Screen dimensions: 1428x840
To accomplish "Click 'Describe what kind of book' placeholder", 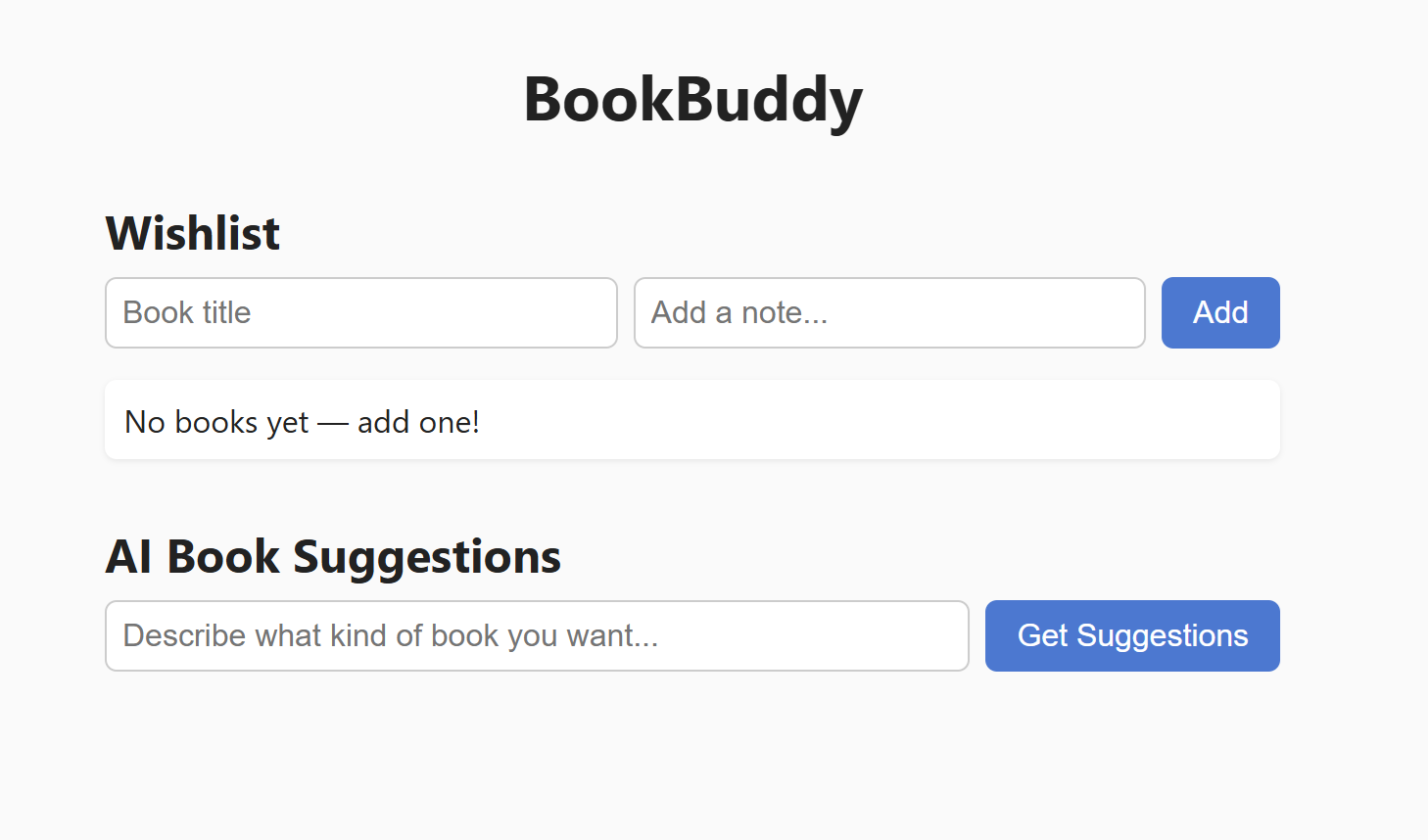I will 391,635.
